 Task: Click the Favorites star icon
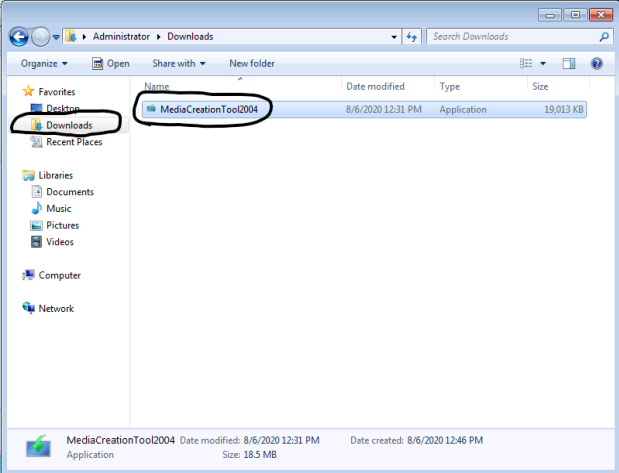point(28,91)
